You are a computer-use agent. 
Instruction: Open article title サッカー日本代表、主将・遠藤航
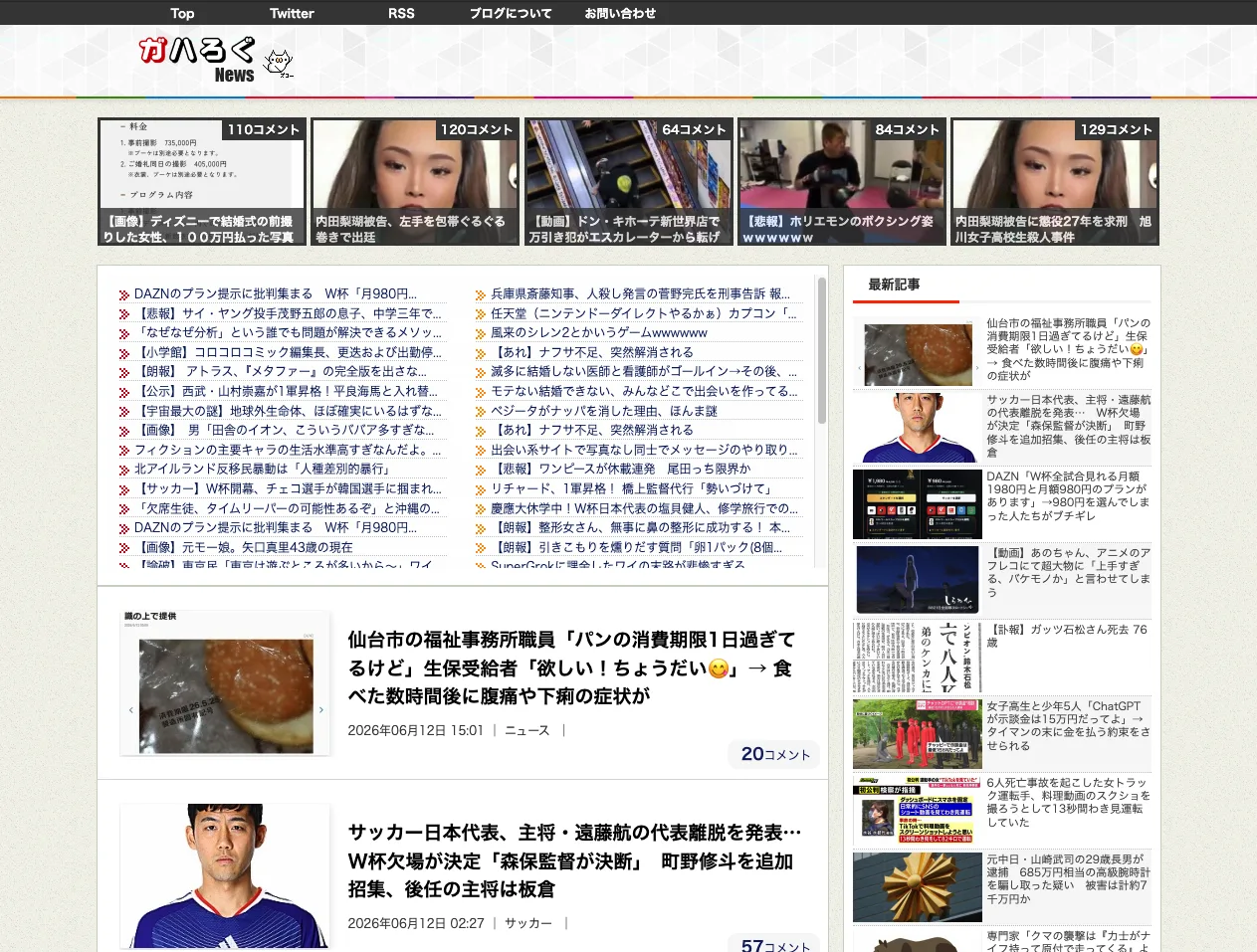tap(575, 860)
